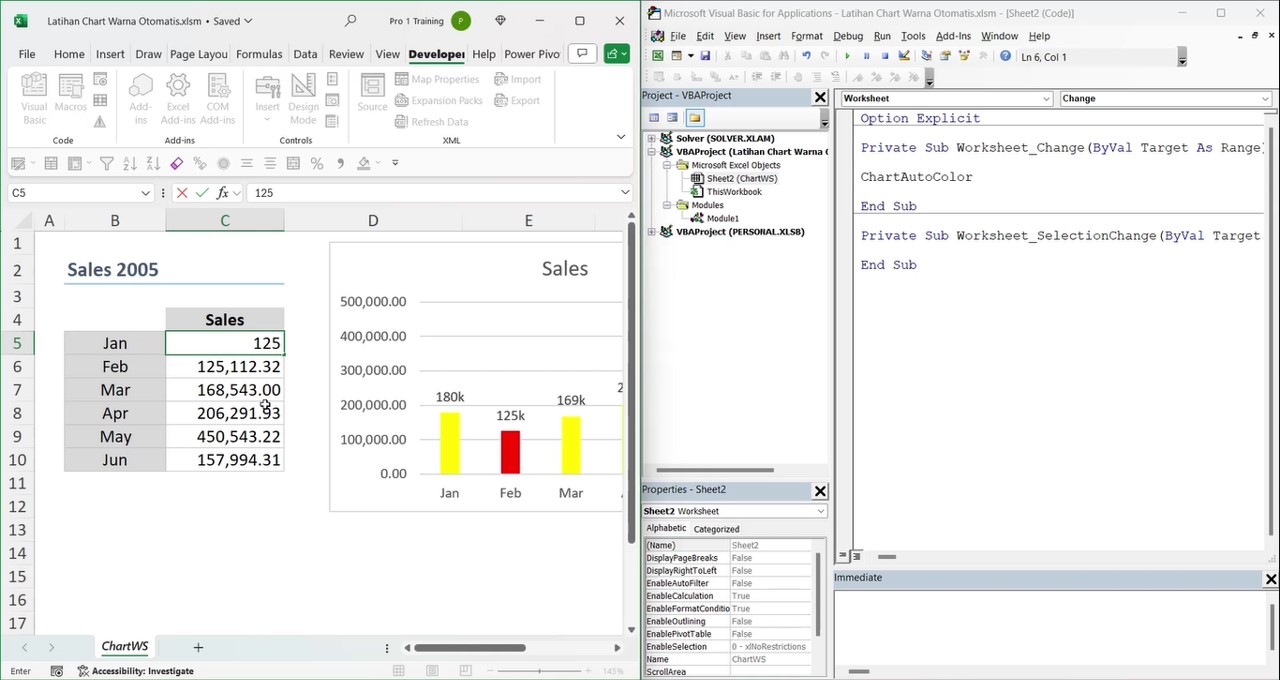This screenshot has height=680, width=1280.
Task: Click the fill color bucket in quick toolbar
Action: coord(364,164)
